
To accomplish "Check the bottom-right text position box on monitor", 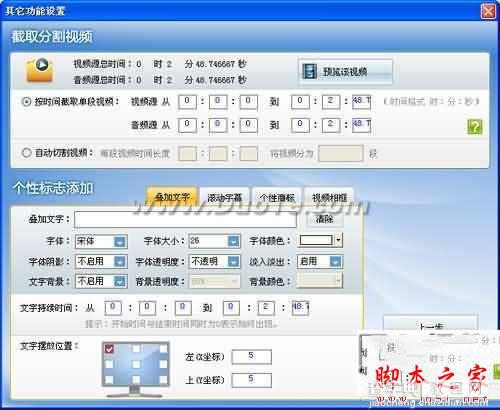I will pyautogui.click(x=163, y=379).
